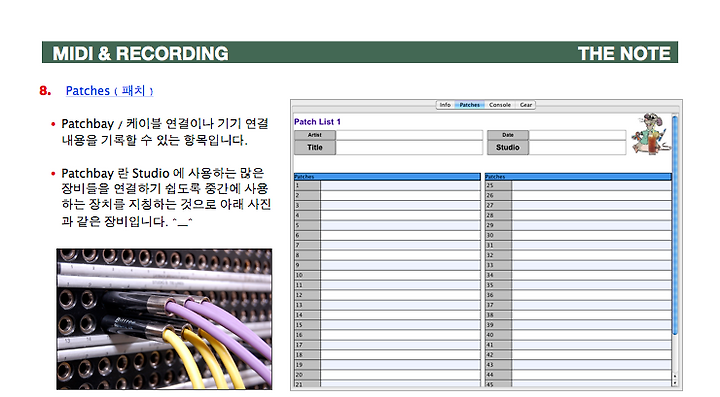Switch to the Info tab

point(445,105)
